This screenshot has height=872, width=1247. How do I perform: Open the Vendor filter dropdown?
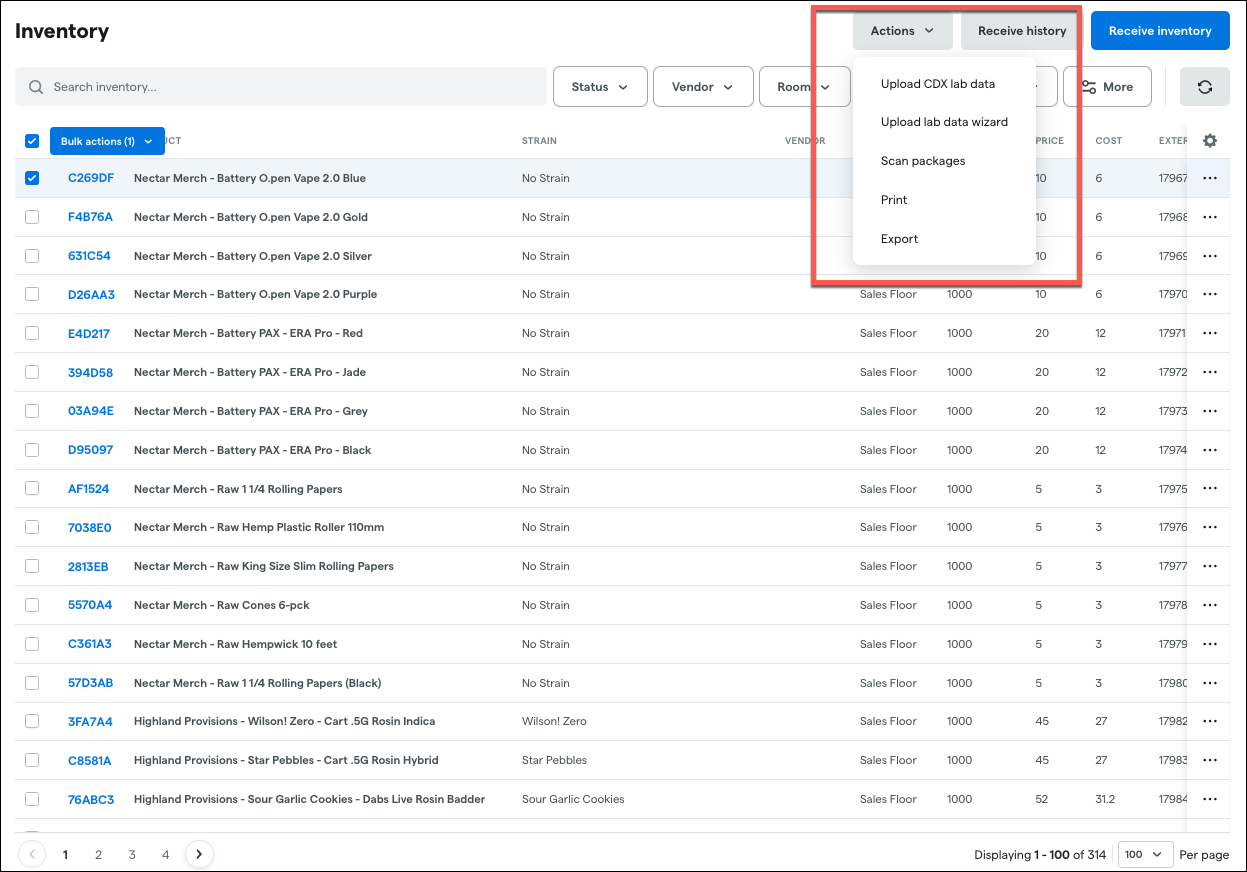[x=702, y=87]
